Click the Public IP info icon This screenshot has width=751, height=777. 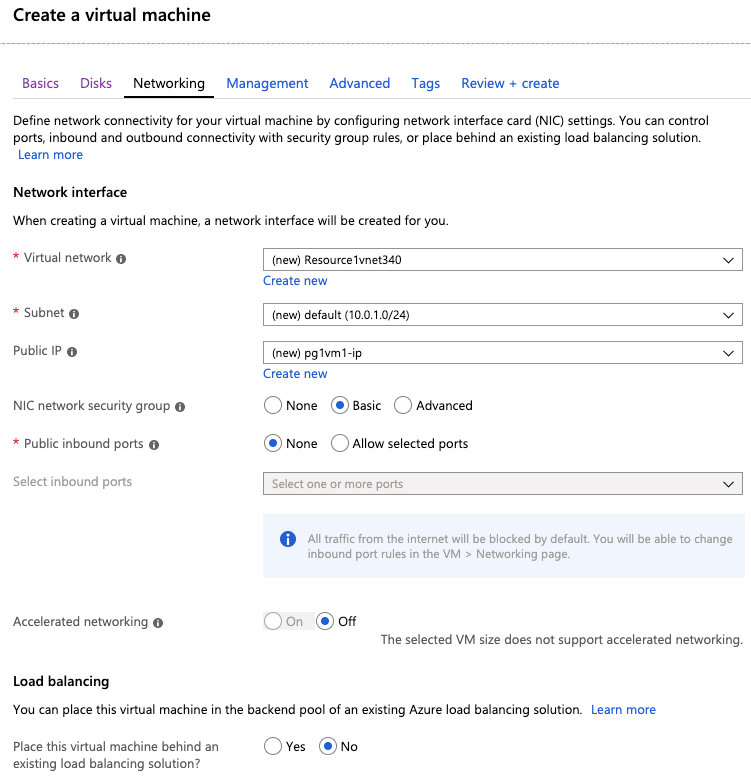coord(72,352)
